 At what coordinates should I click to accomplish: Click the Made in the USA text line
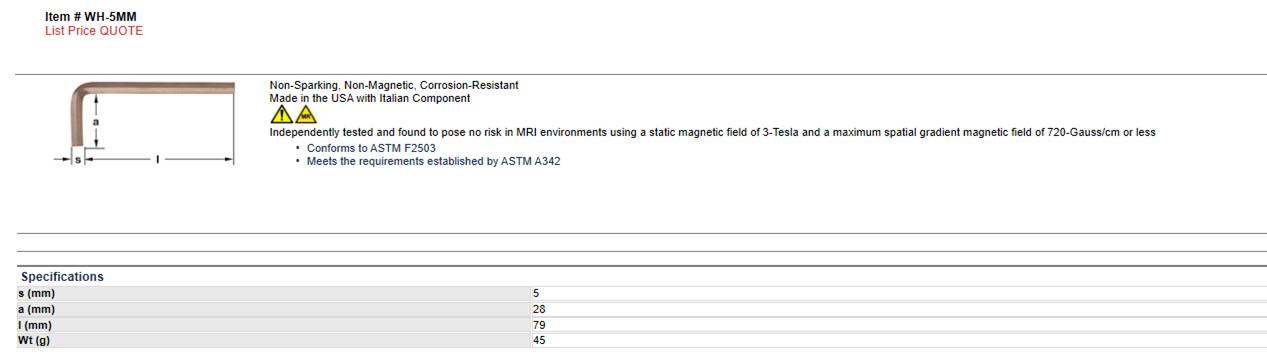370,99
